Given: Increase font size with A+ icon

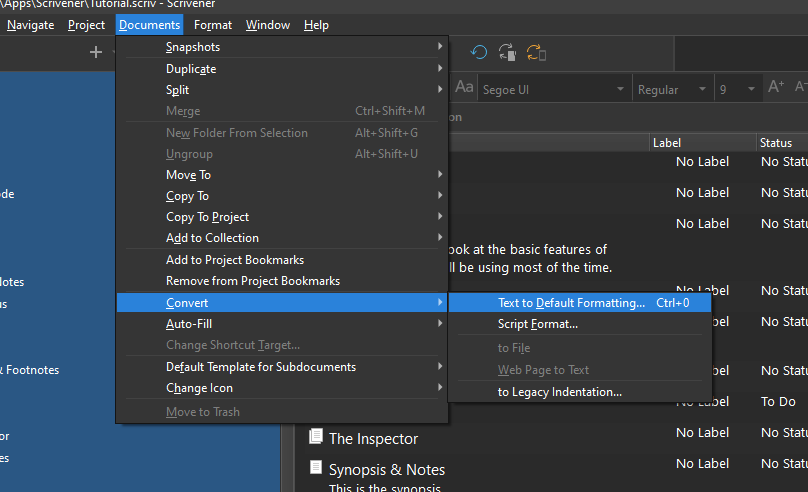Looking at the screenshot, I should pos(776,87).
